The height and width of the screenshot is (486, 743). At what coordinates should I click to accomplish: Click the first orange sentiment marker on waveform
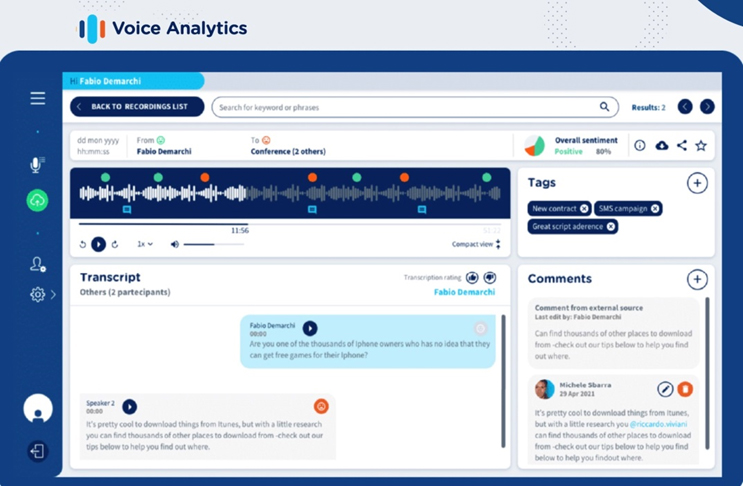(x=205, y=177)
